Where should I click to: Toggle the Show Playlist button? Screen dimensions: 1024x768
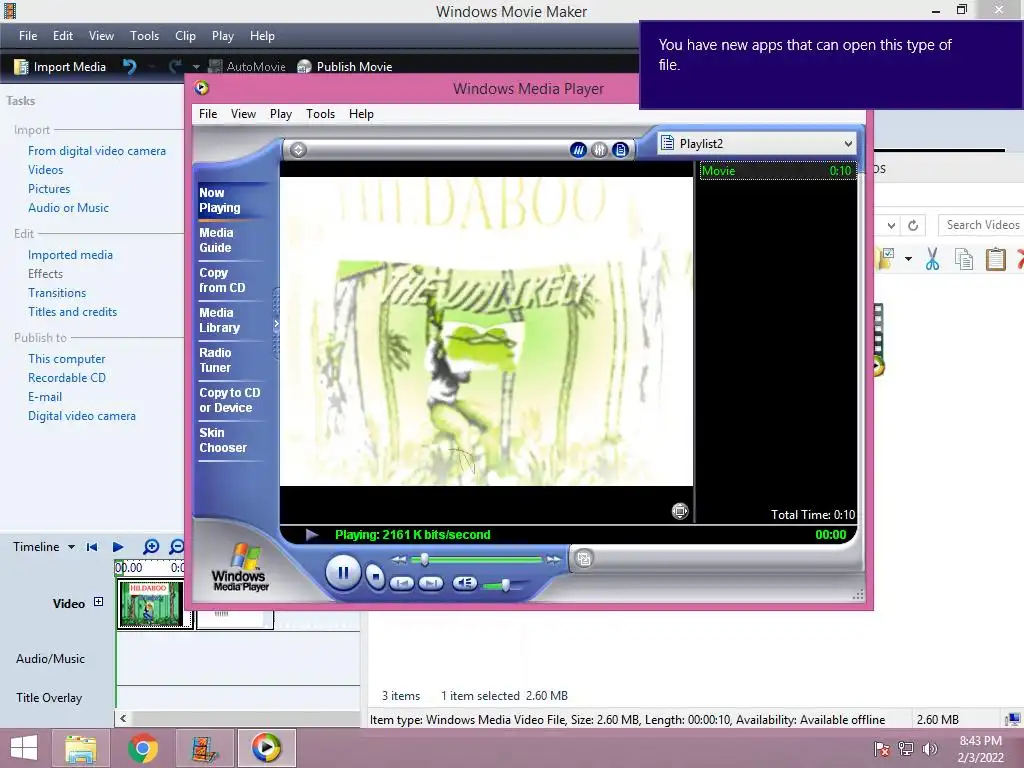(620, 150)
